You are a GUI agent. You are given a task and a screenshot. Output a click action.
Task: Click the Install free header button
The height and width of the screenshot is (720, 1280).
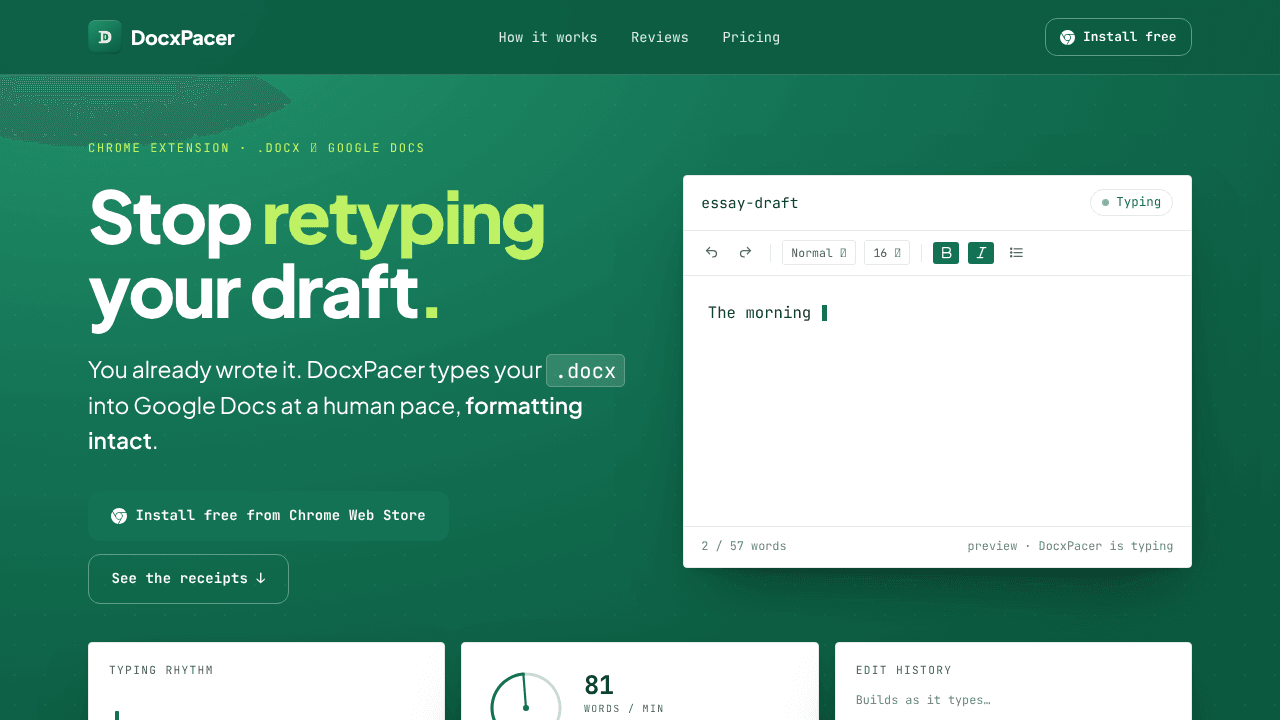(x=1118, y=37)
